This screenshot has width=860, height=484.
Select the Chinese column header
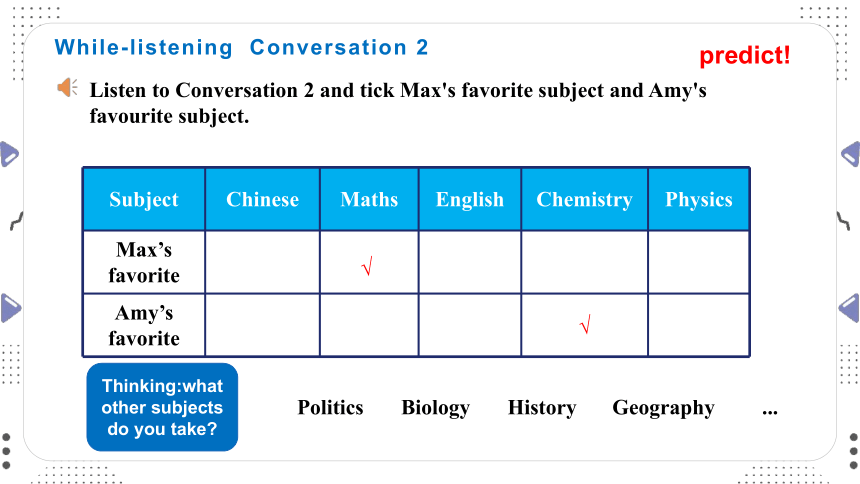tap(262, 199)
